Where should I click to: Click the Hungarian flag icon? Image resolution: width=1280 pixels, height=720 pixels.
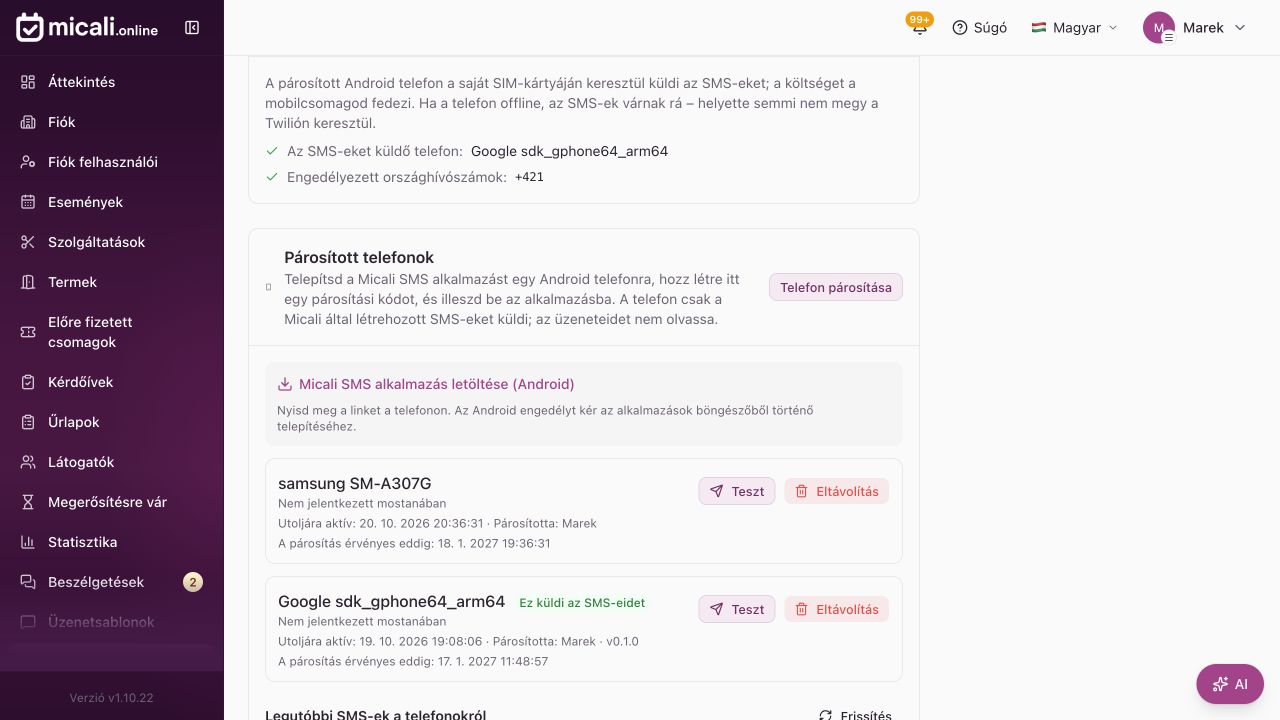(1039, 28)
